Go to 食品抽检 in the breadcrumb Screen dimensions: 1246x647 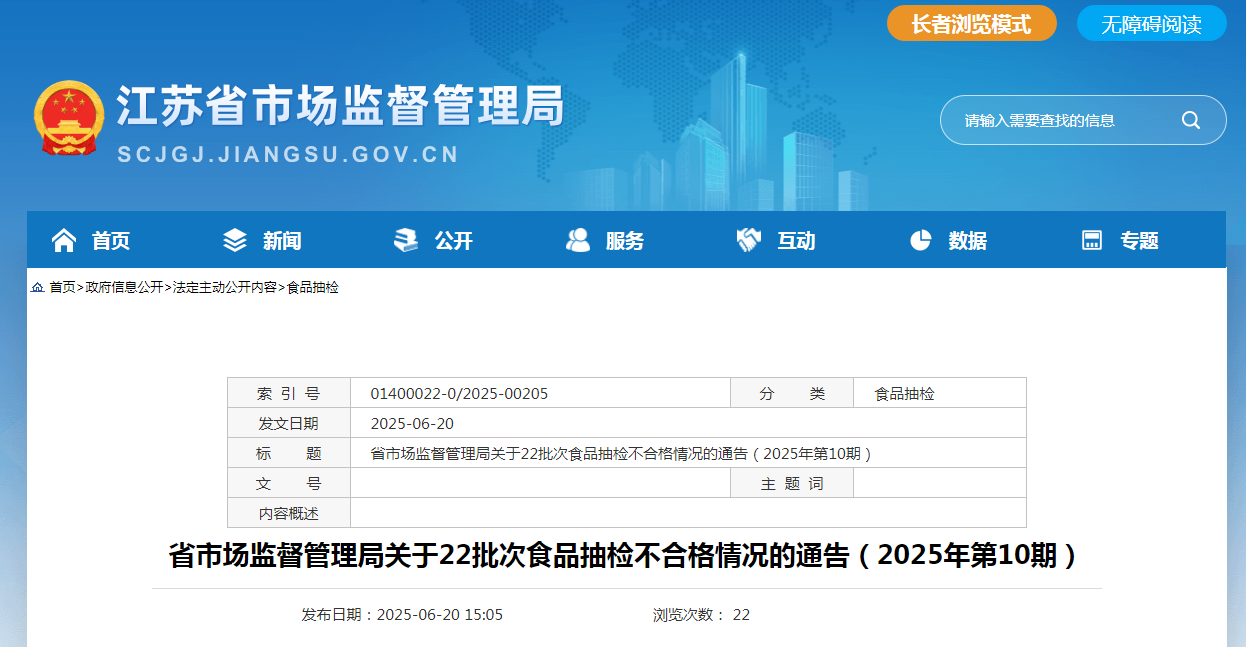[313, 287]
